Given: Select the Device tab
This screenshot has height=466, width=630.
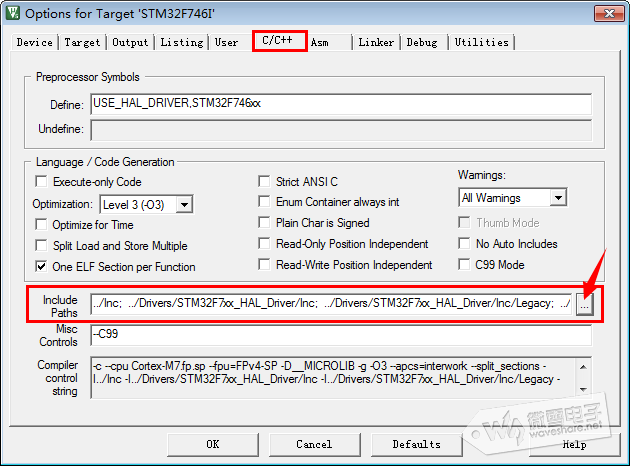Looking at the screenshot, I should (35, 43).
